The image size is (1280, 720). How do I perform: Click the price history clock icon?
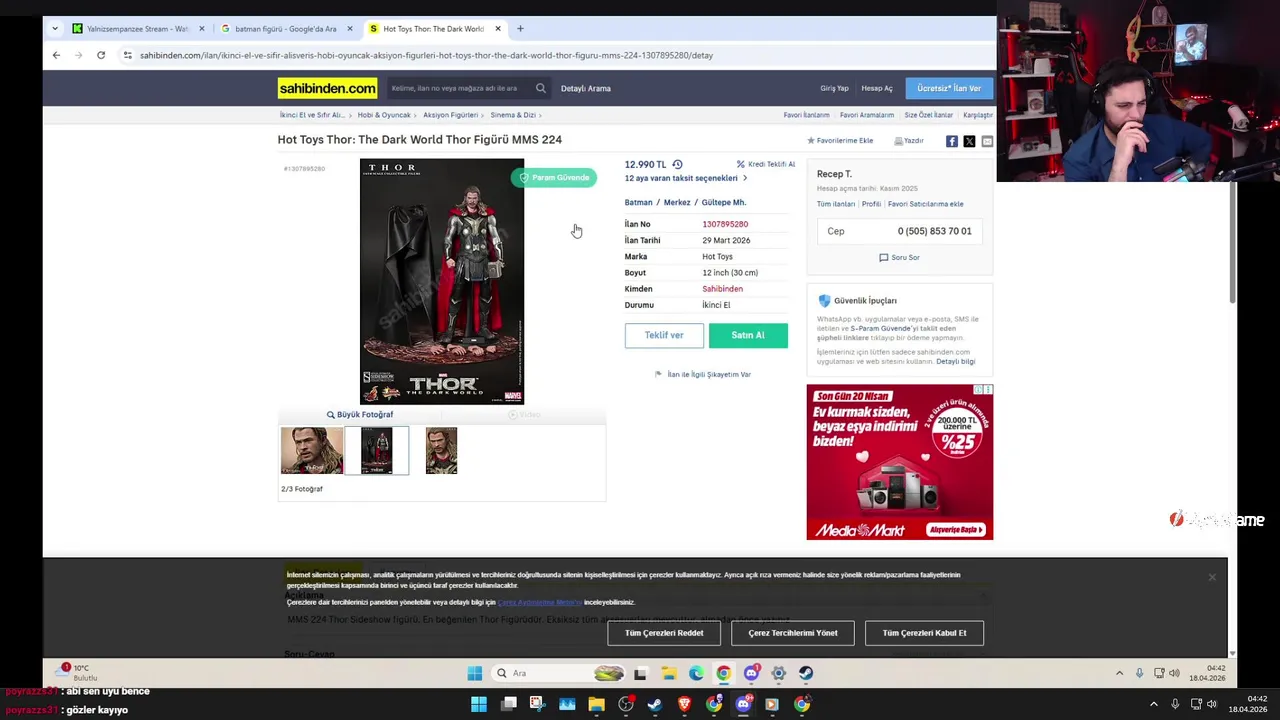677,164
